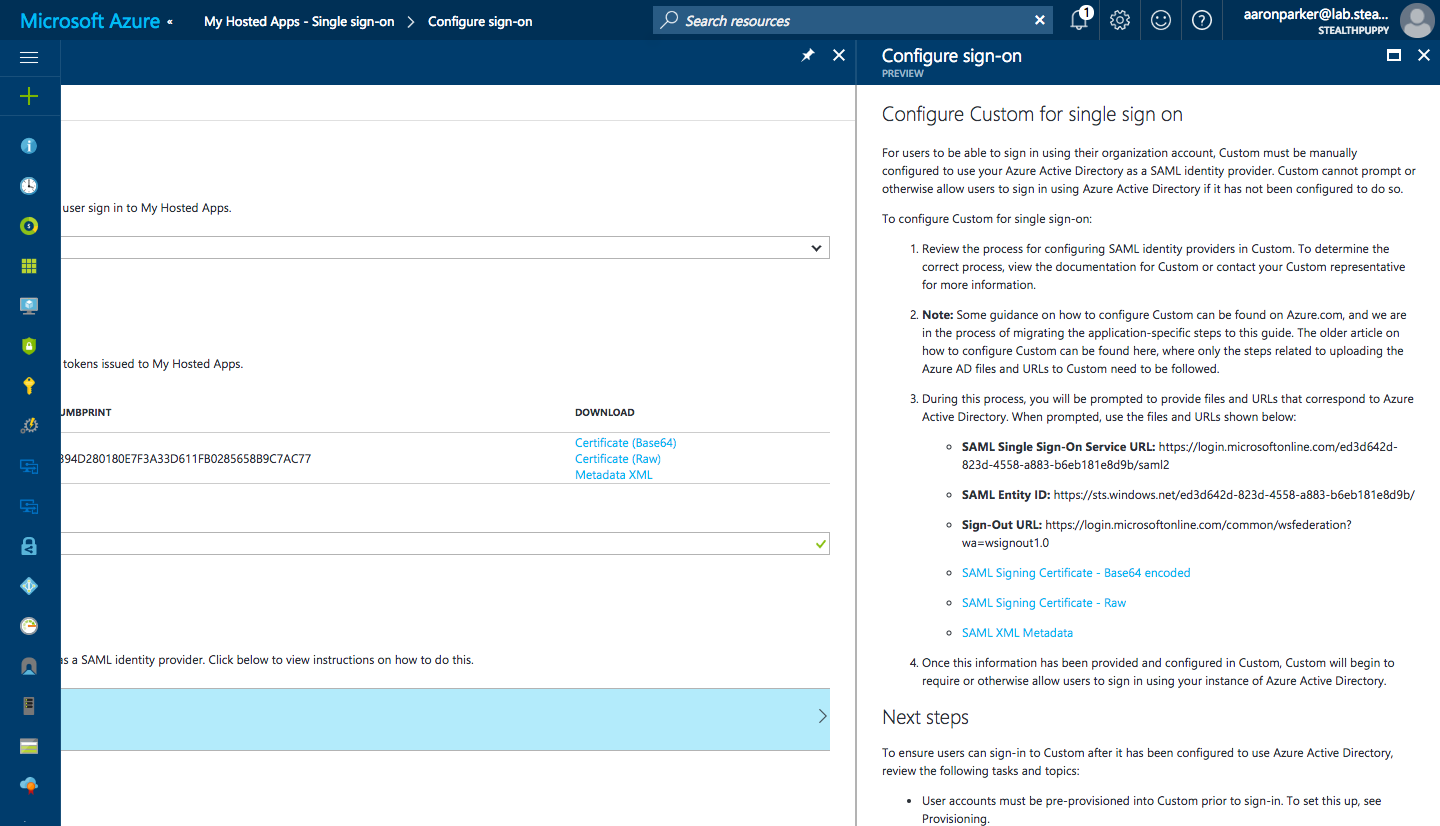Select the Configure sign-on breadcrumb
Screen dimensions: 1440x826
point(480,21)
